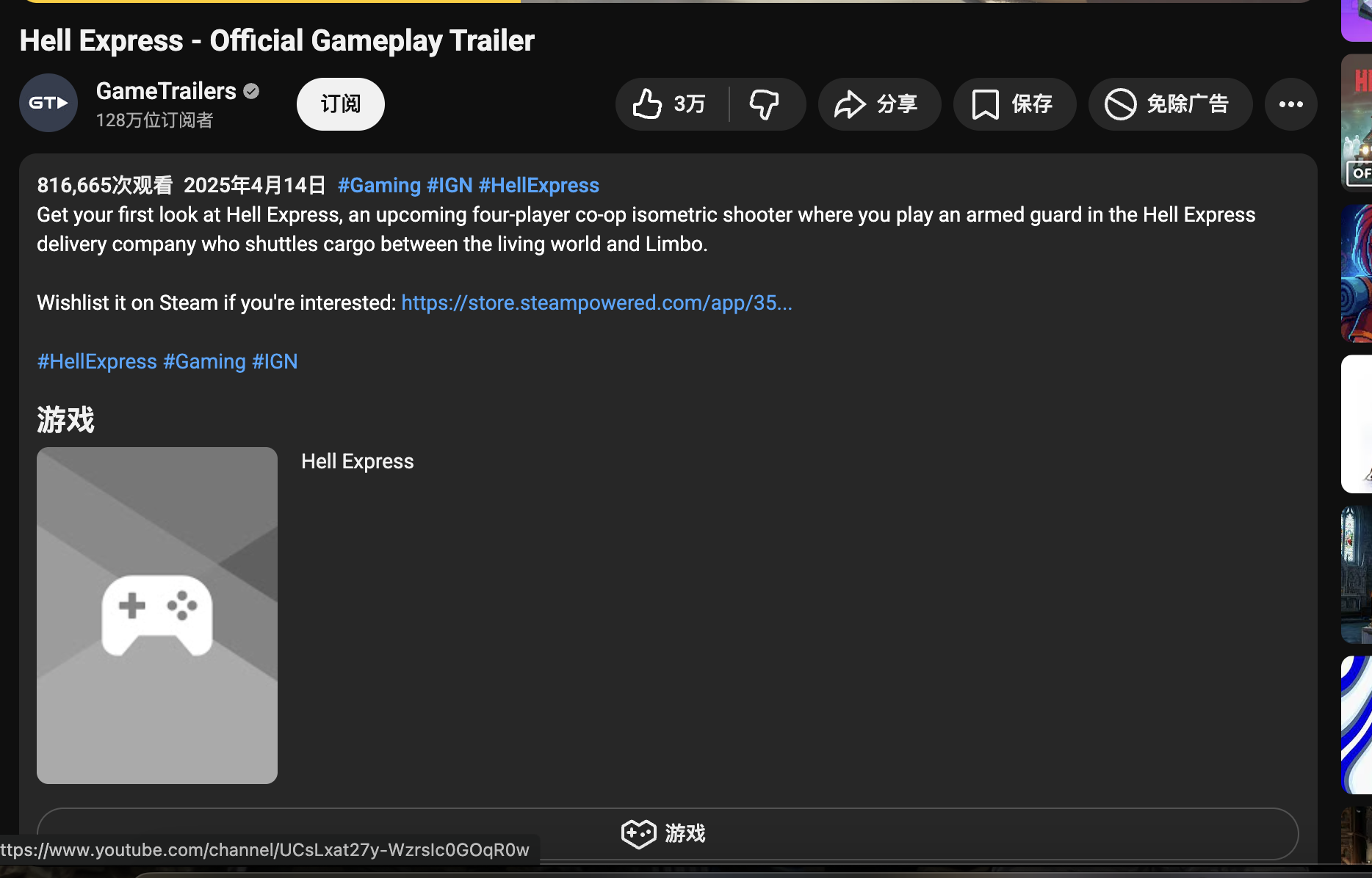The image size is (1372, 878).
Task: Open the cathedral window recommended video thumbnail
Action: click(1357, 574)
